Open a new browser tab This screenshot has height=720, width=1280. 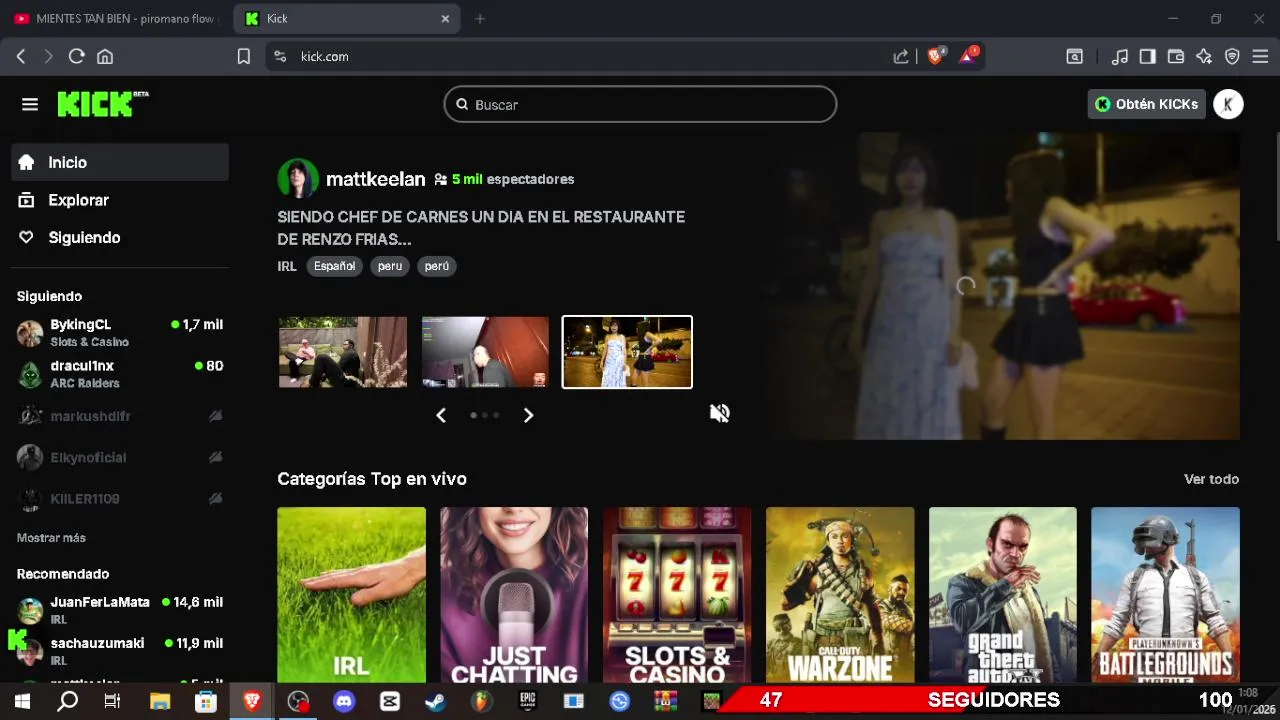coord(480,18)
